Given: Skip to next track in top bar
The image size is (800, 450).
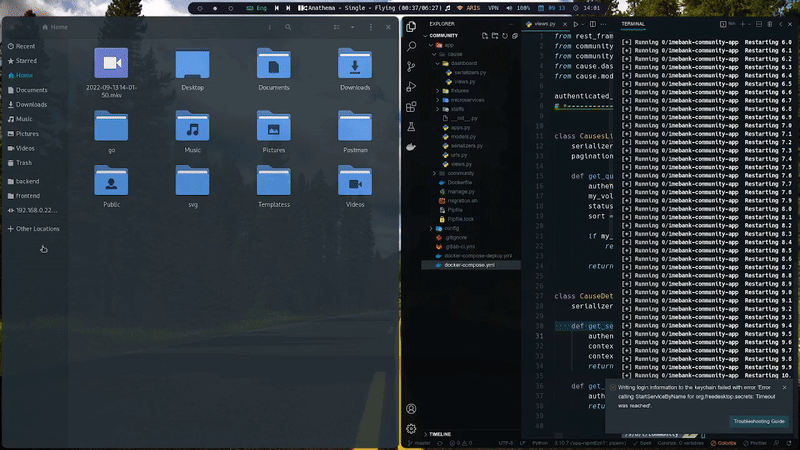Looking at the screenshot, I should coord(288,8).
